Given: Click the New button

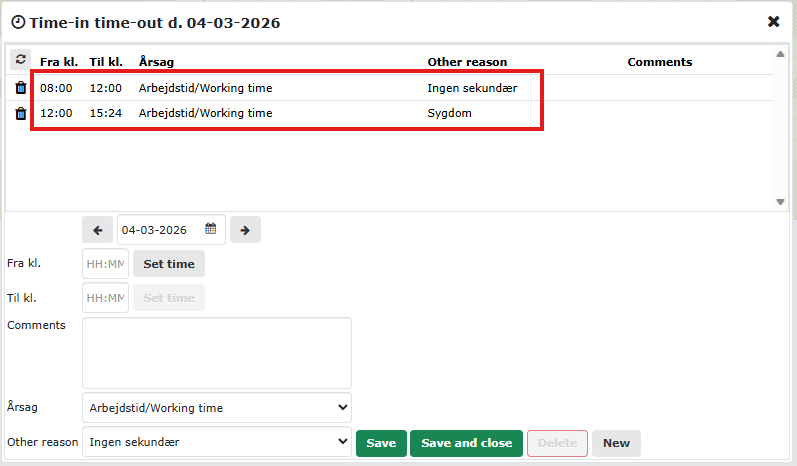Looking at the screenshot, I should point(616,443).
